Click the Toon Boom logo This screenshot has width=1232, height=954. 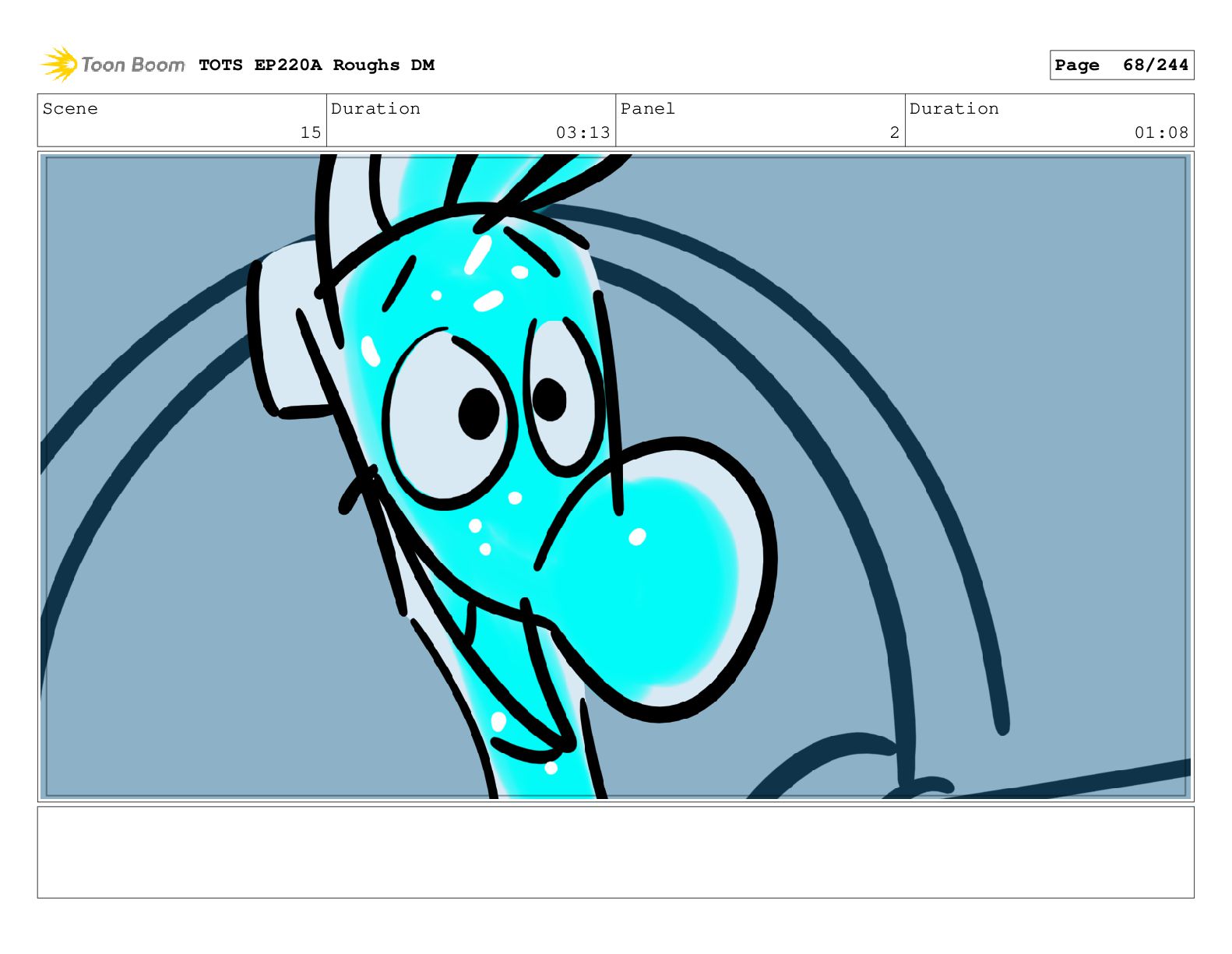[112, 65]
